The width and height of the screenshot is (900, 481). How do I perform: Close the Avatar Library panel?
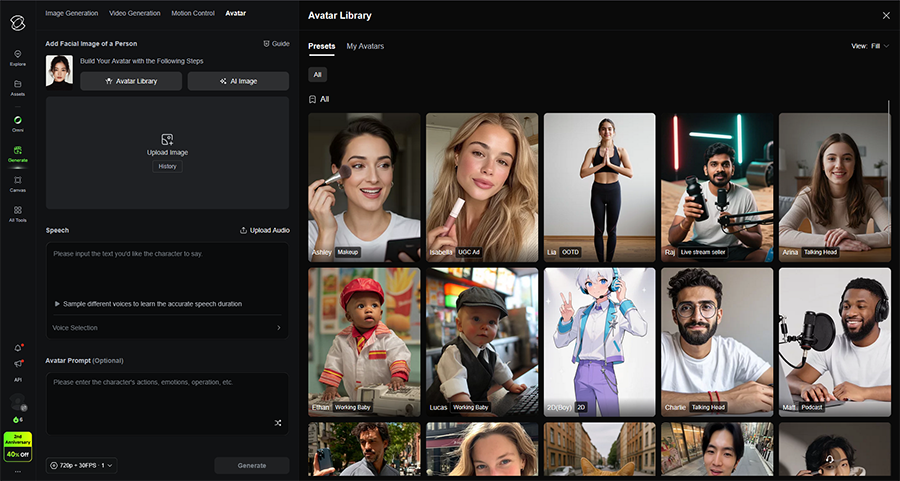pos(886,15)
